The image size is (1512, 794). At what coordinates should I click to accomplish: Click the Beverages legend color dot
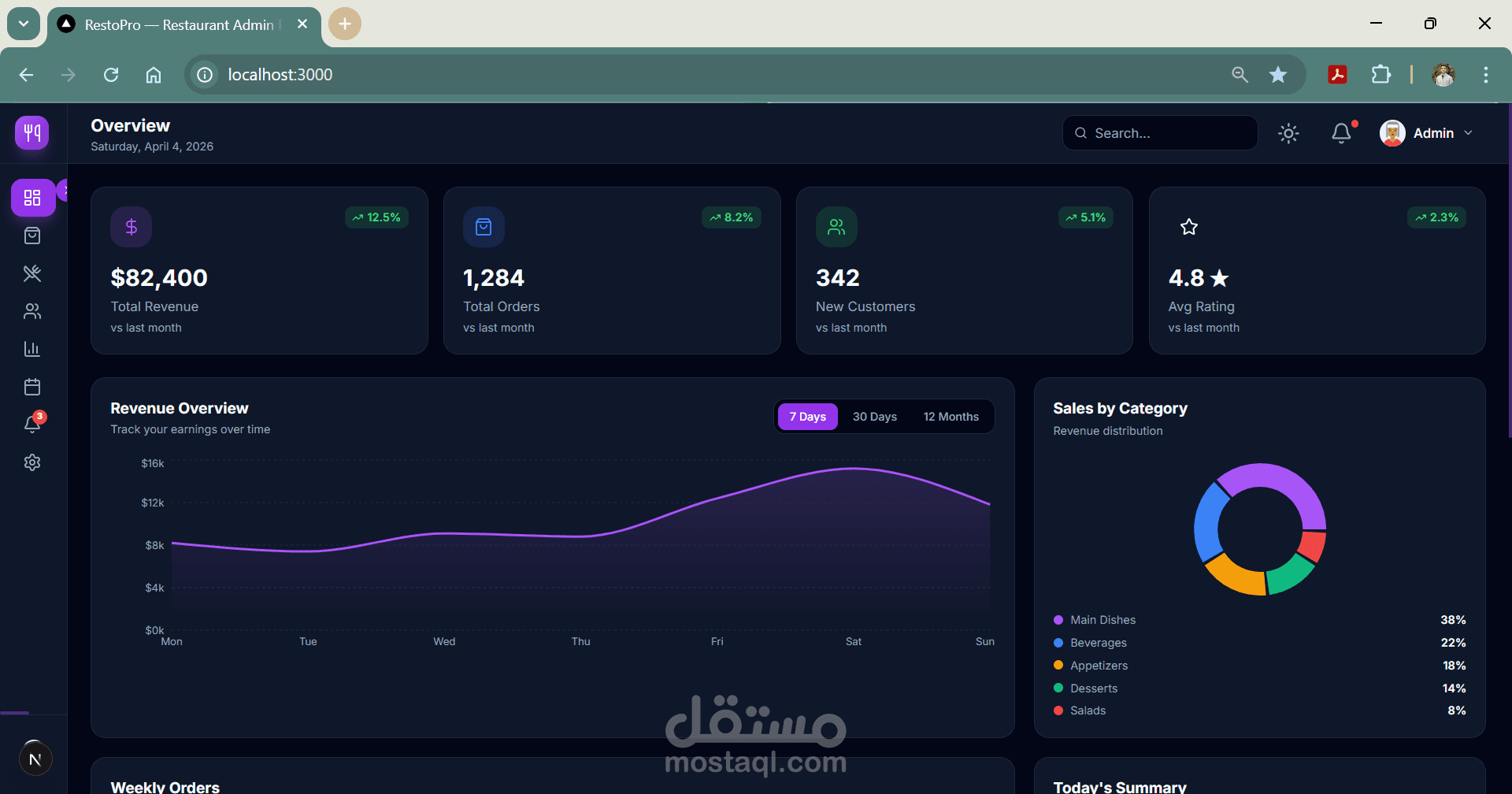coord(1058,643)
